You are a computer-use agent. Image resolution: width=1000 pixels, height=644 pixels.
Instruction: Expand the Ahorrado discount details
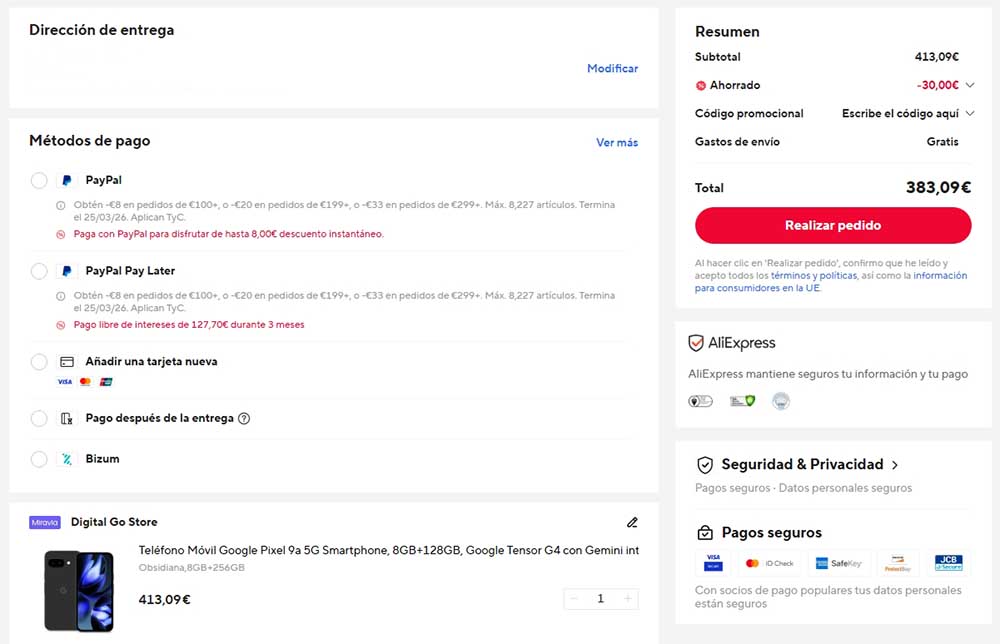click(x=971, y=85)
